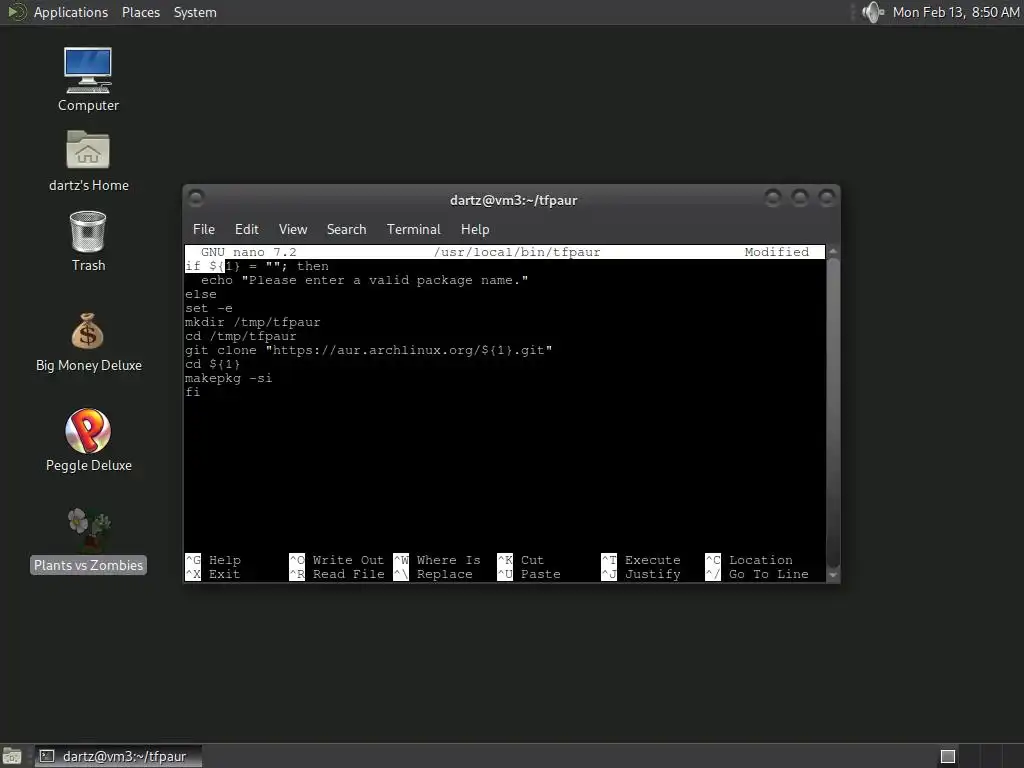
Task: Open the Applications menu
Action: click(x=71, y=12)
